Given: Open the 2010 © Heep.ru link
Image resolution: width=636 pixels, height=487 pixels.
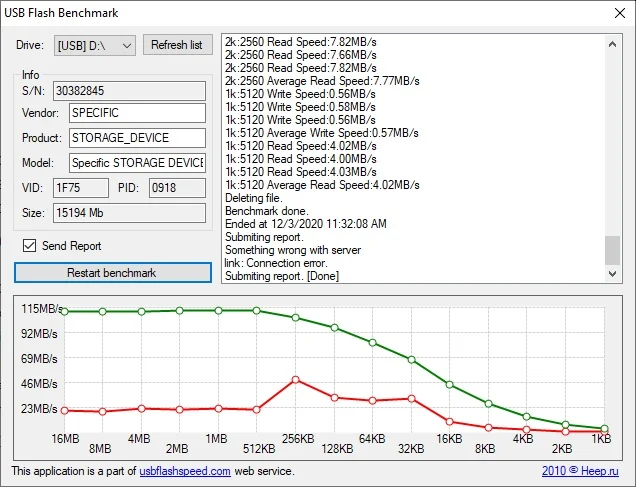Looking at the screenshot, I should (x=580, y=471).
